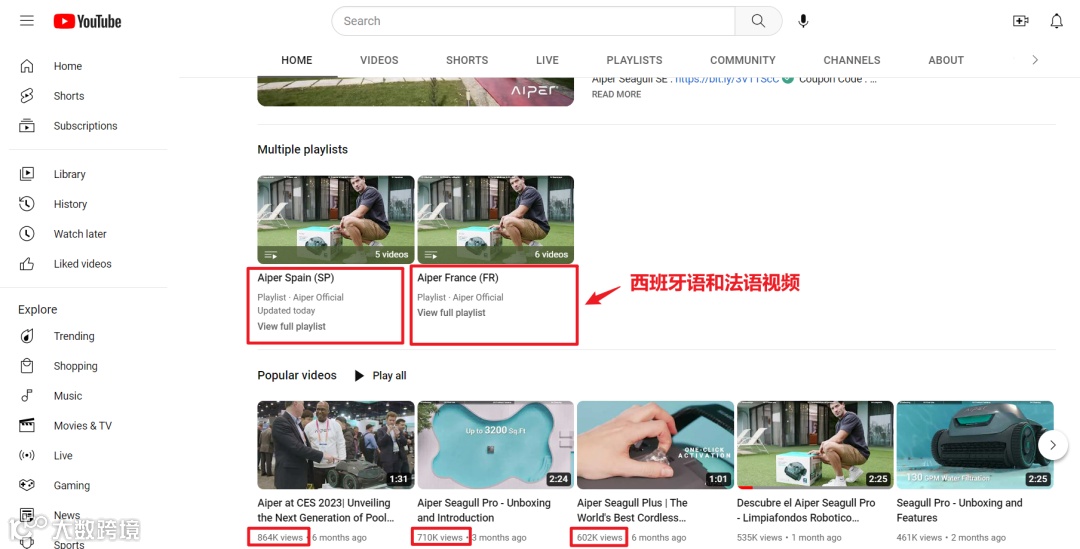
Task: Start voice search with microphone icon
Action: point(803,21)
